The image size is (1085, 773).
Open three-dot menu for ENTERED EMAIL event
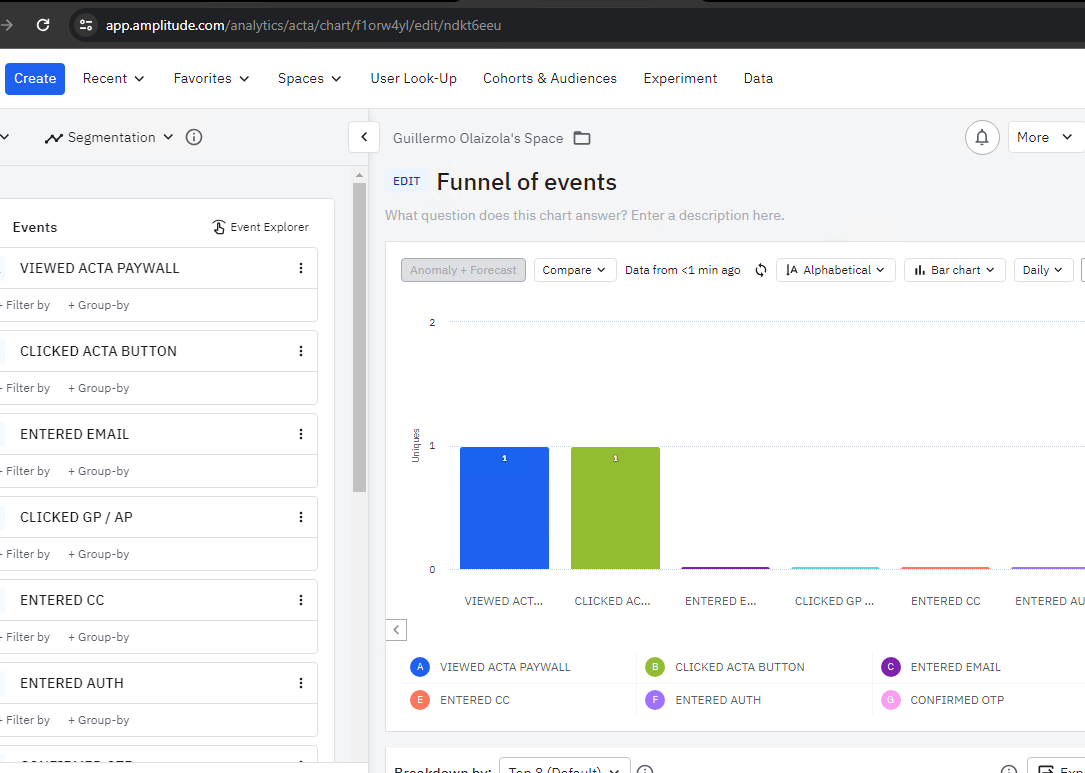[301, 434]
